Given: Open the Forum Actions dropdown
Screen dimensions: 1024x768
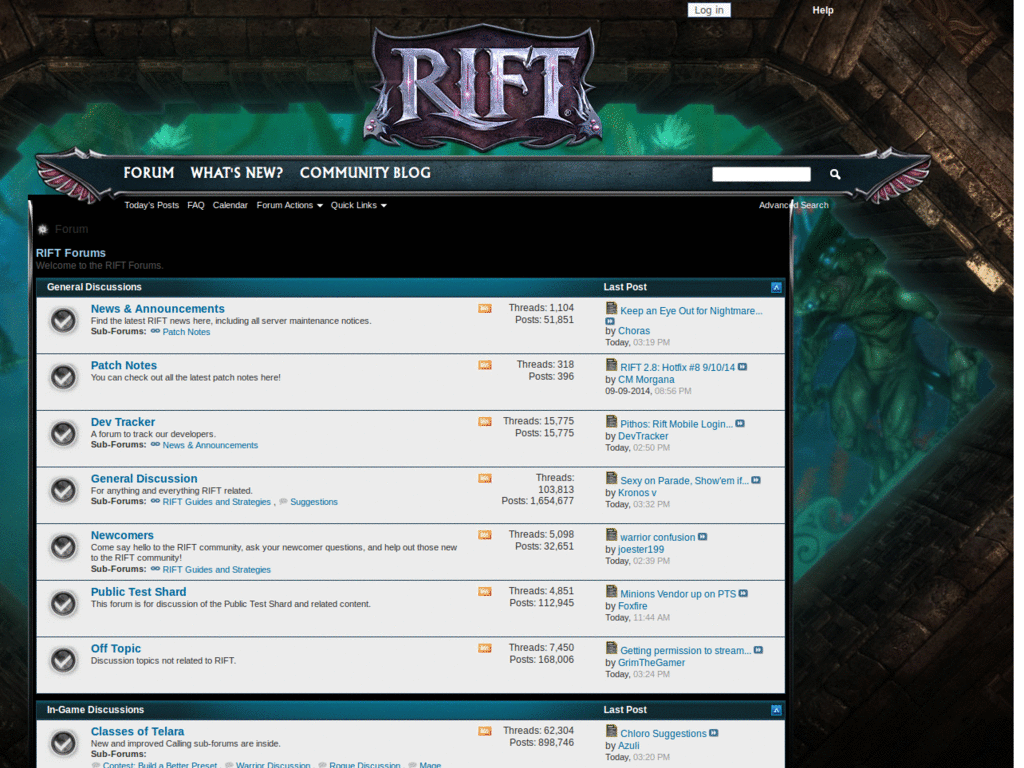Looking at the screenshot, I should (x=289, y=205).
